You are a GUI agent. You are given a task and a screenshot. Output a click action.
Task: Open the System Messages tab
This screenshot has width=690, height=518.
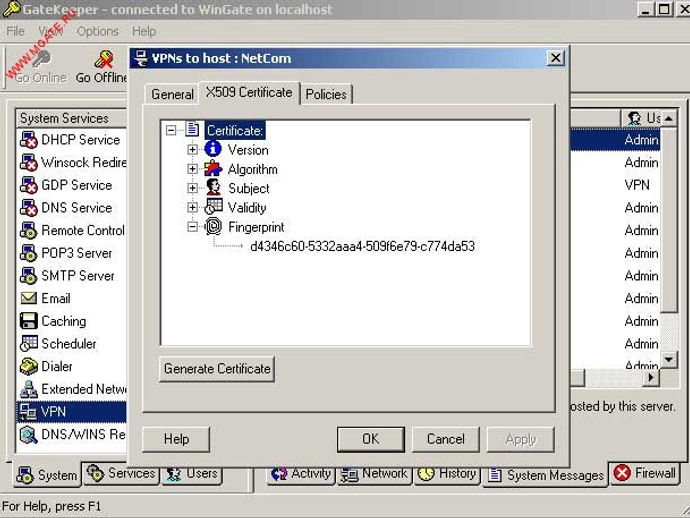click(x=546, y=474)
